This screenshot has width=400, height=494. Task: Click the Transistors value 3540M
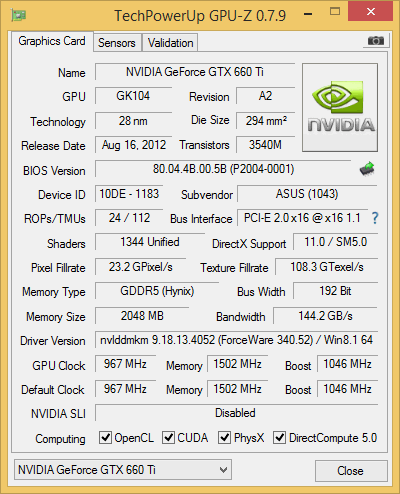click(x=266, y=145)
